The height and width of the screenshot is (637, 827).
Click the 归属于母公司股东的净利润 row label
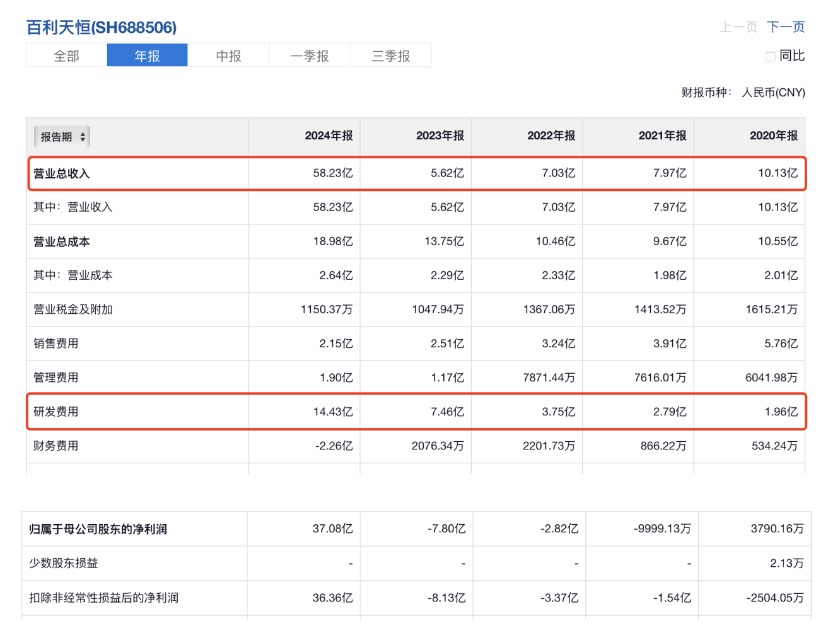[x=98, y=529]
